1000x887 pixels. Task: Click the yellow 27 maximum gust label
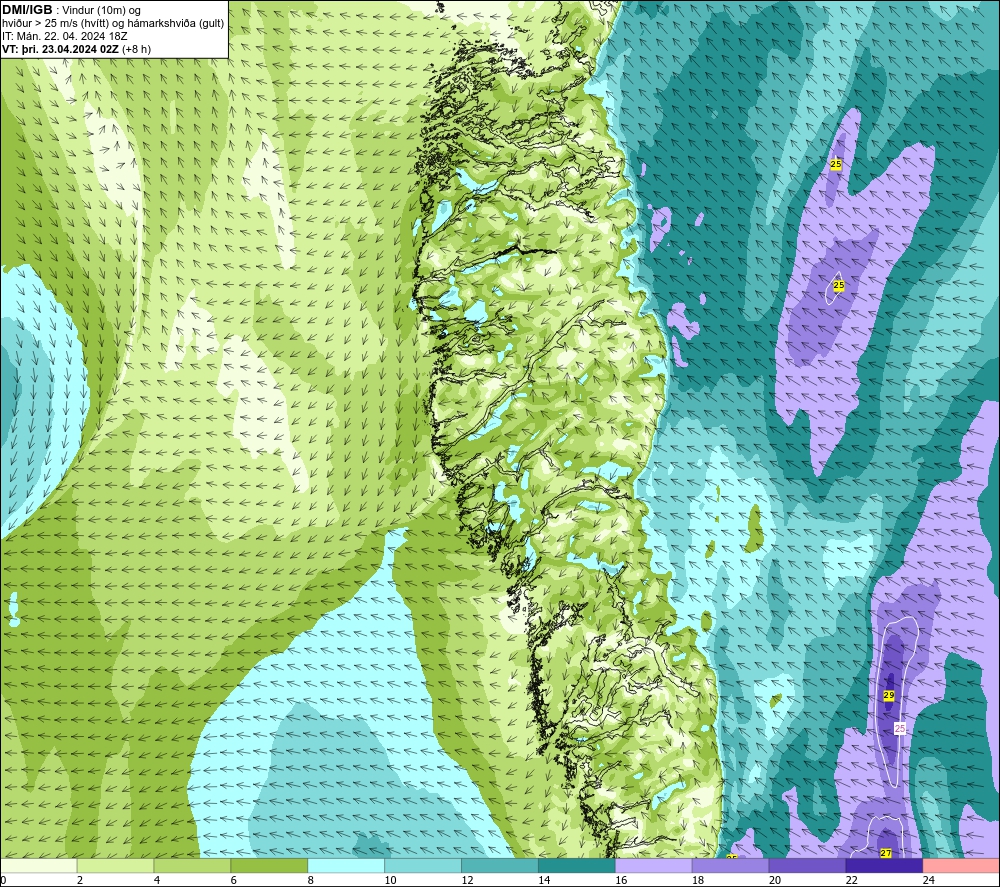[885, 853]
